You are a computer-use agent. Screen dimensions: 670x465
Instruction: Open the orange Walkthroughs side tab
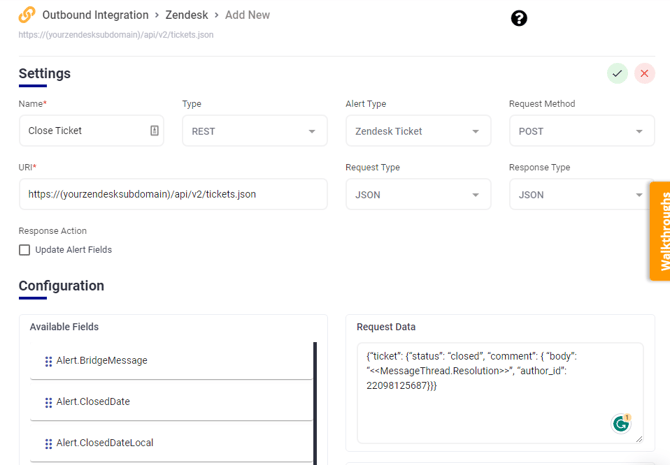tap(660, 230)
